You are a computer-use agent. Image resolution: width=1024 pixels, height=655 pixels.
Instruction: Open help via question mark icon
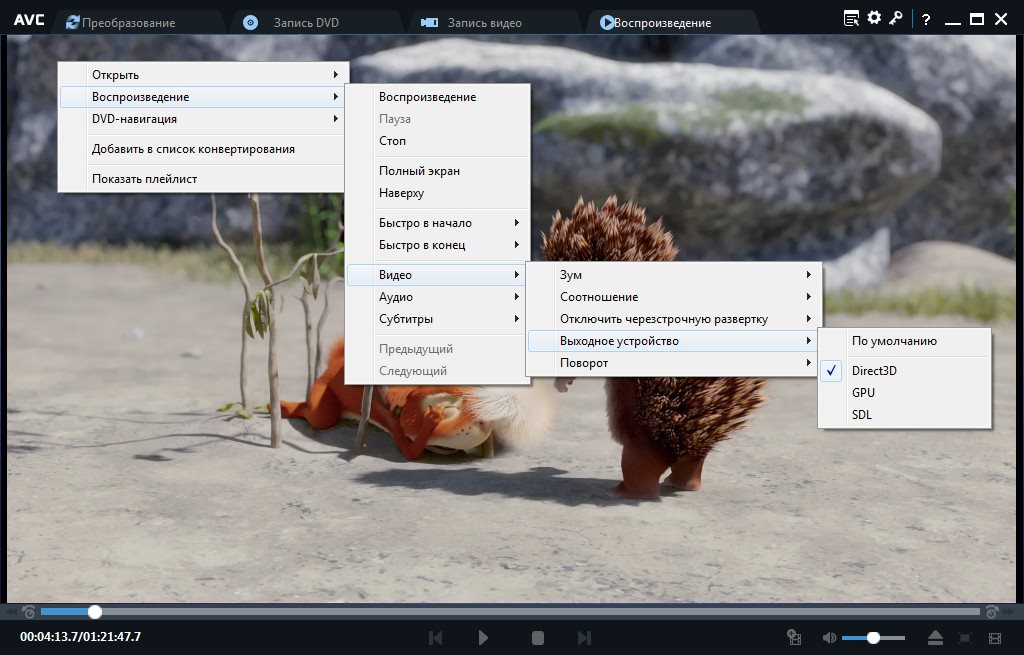point(926,19)
